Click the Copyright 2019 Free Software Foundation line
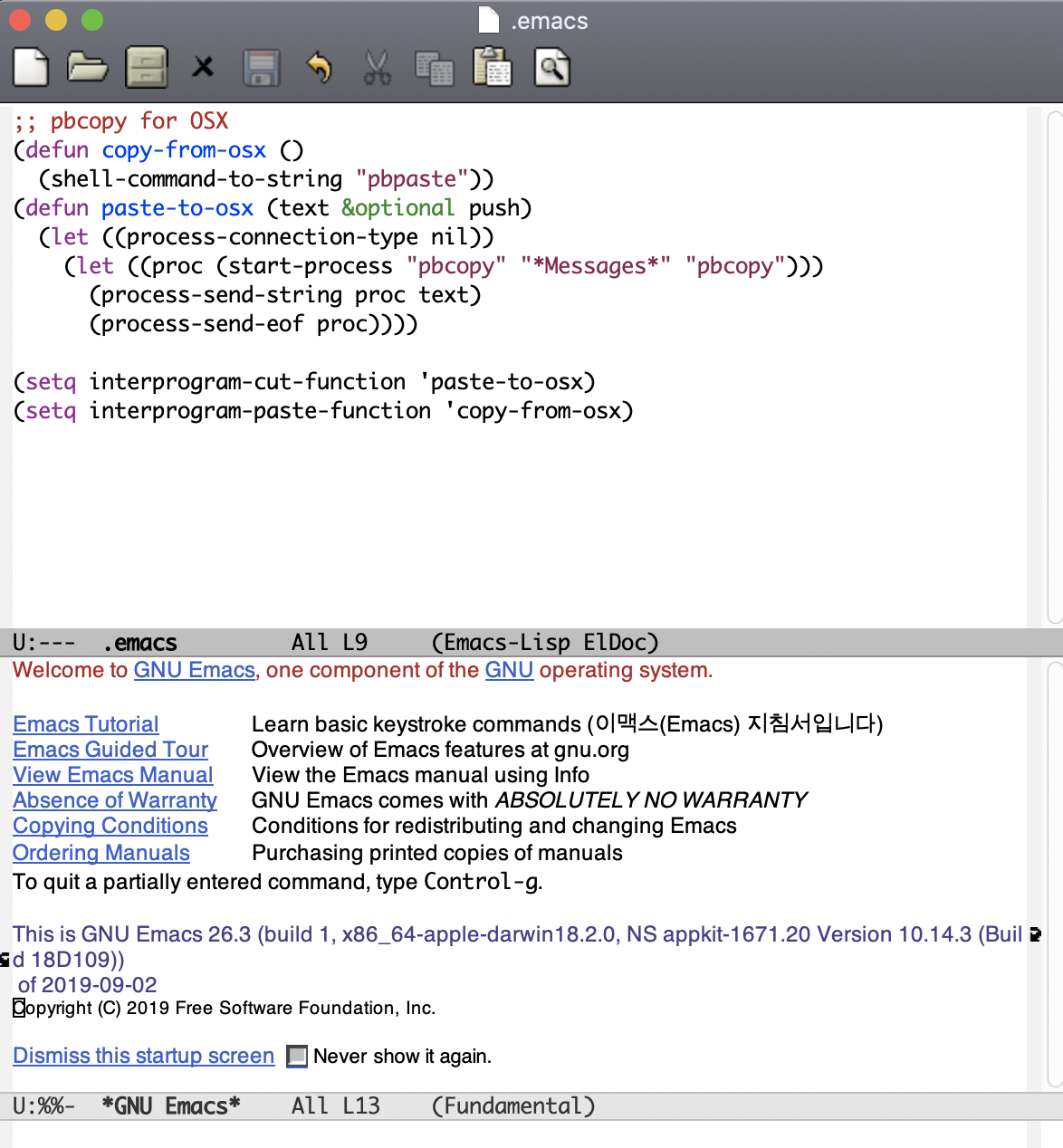1063x1148 pixels. [x=225, y=1009]
